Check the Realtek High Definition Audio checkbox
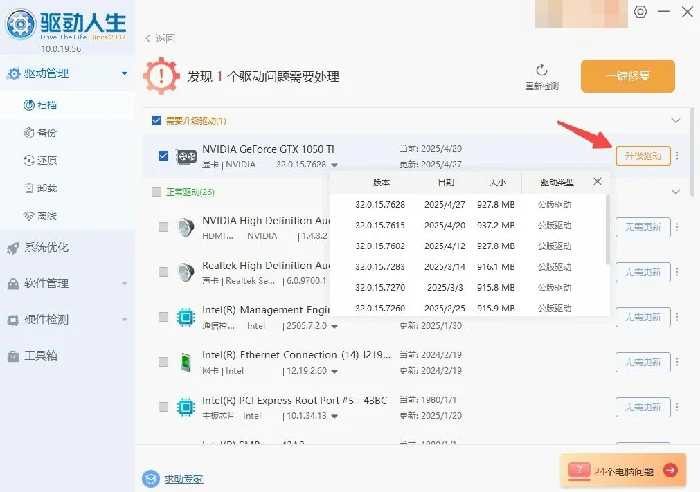 pos(163,272)
